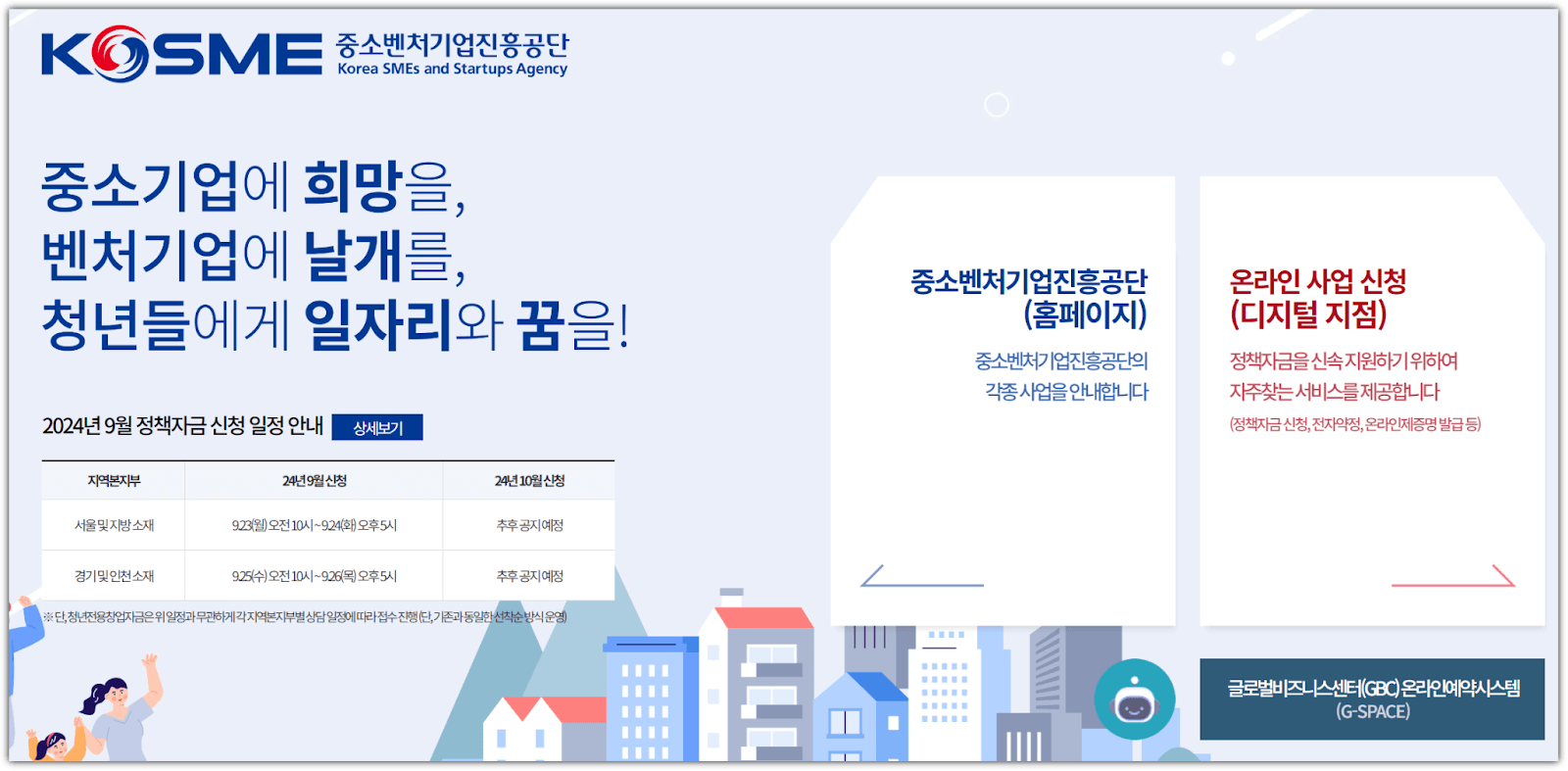The width and height of the screenshot is (1568, 771).
Task: Click the footnote about 청년전용창업자금
Action: (305, 617)
